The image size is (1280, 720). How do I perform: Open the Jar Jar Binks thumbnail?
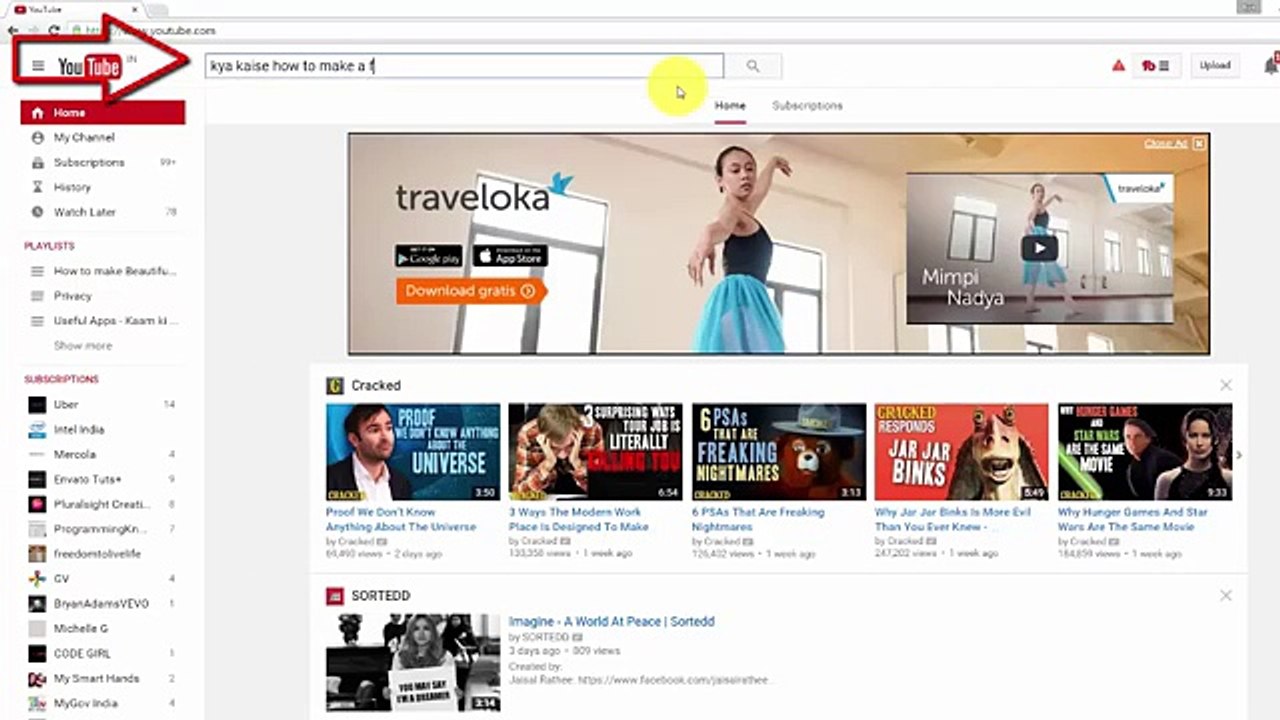click(x=961, y=452)
